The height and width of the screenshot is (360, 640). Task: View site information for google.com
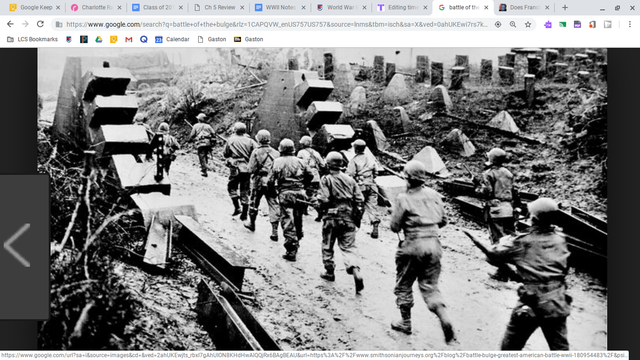(x=59, y=24)
